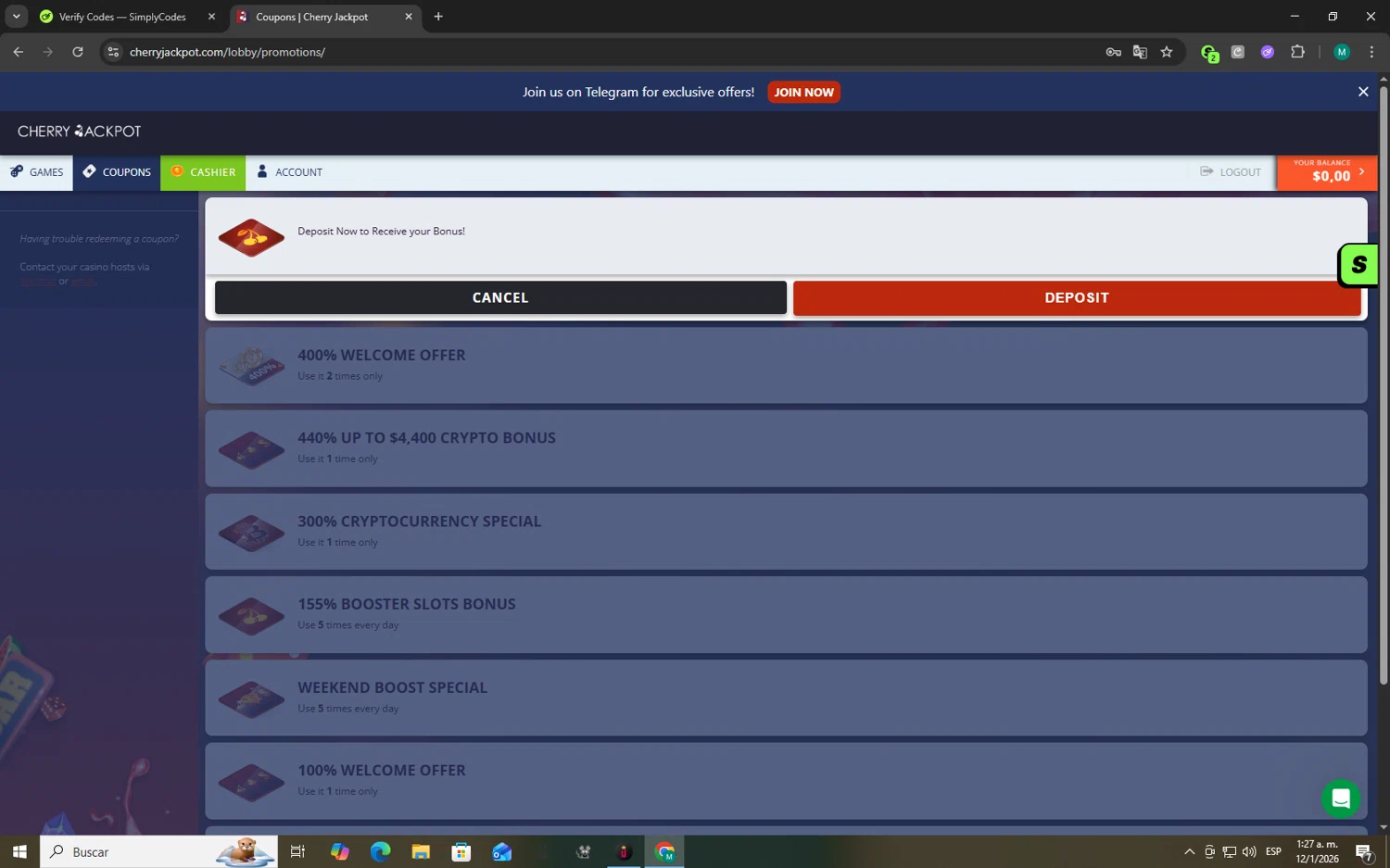Viewport: 1390px width, 868px height.
Task: Click the red Deposit button
Action: [1077, 297]
